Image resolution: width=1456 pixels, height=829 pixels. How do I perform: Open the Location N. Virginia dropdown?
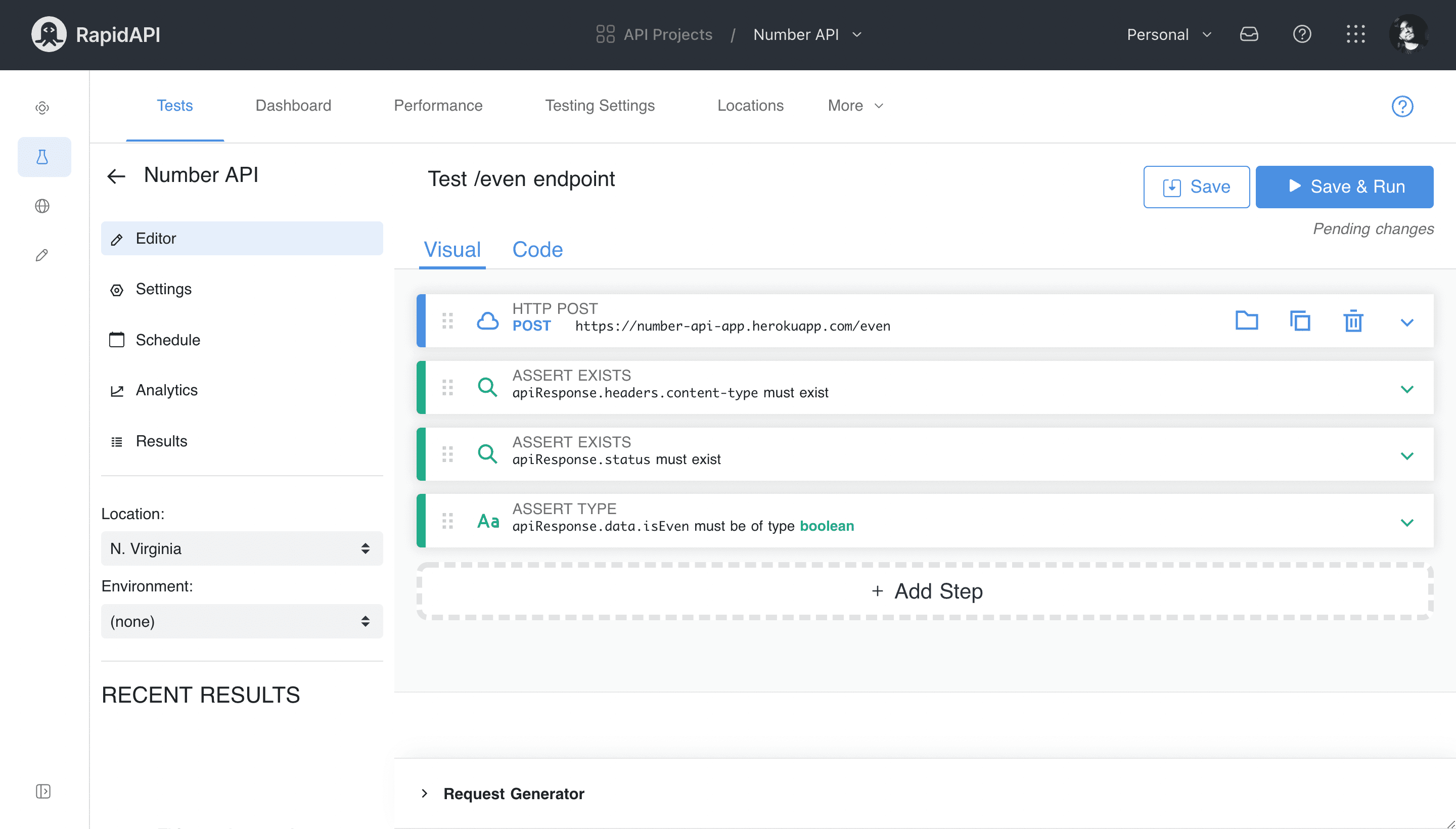(242, 548)
